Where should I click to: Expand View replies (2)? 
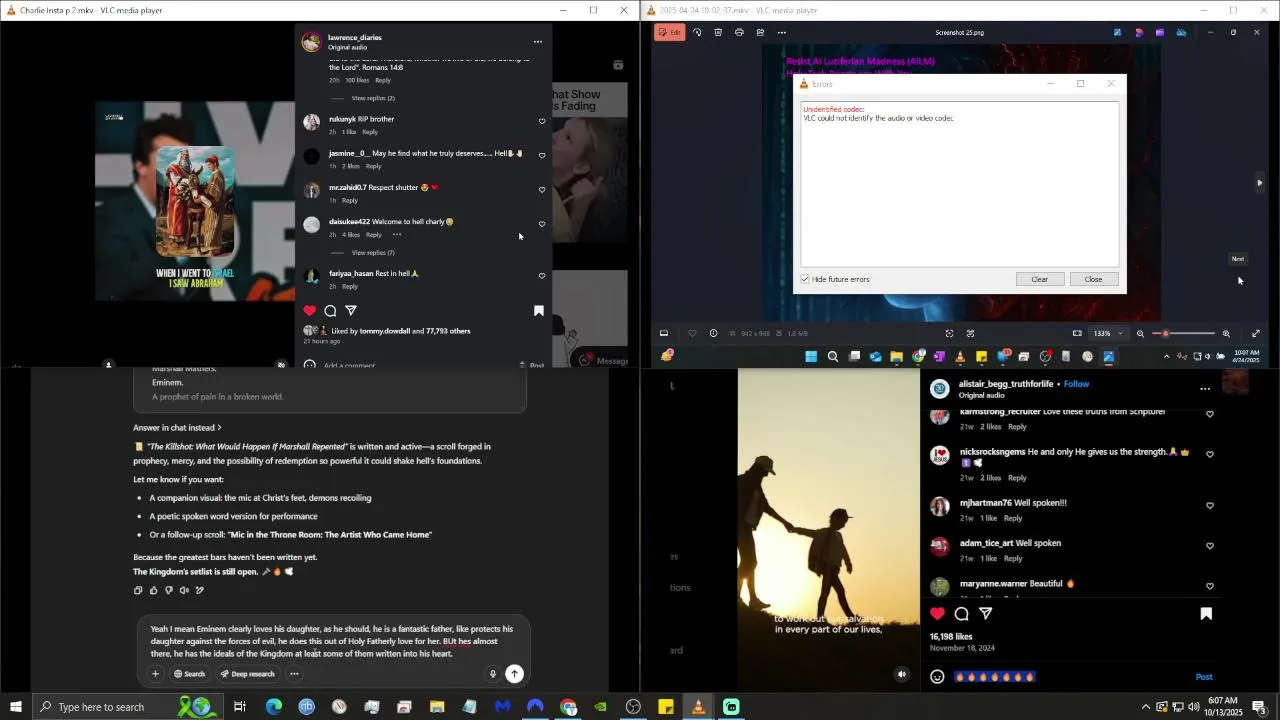tap(373, 98)
